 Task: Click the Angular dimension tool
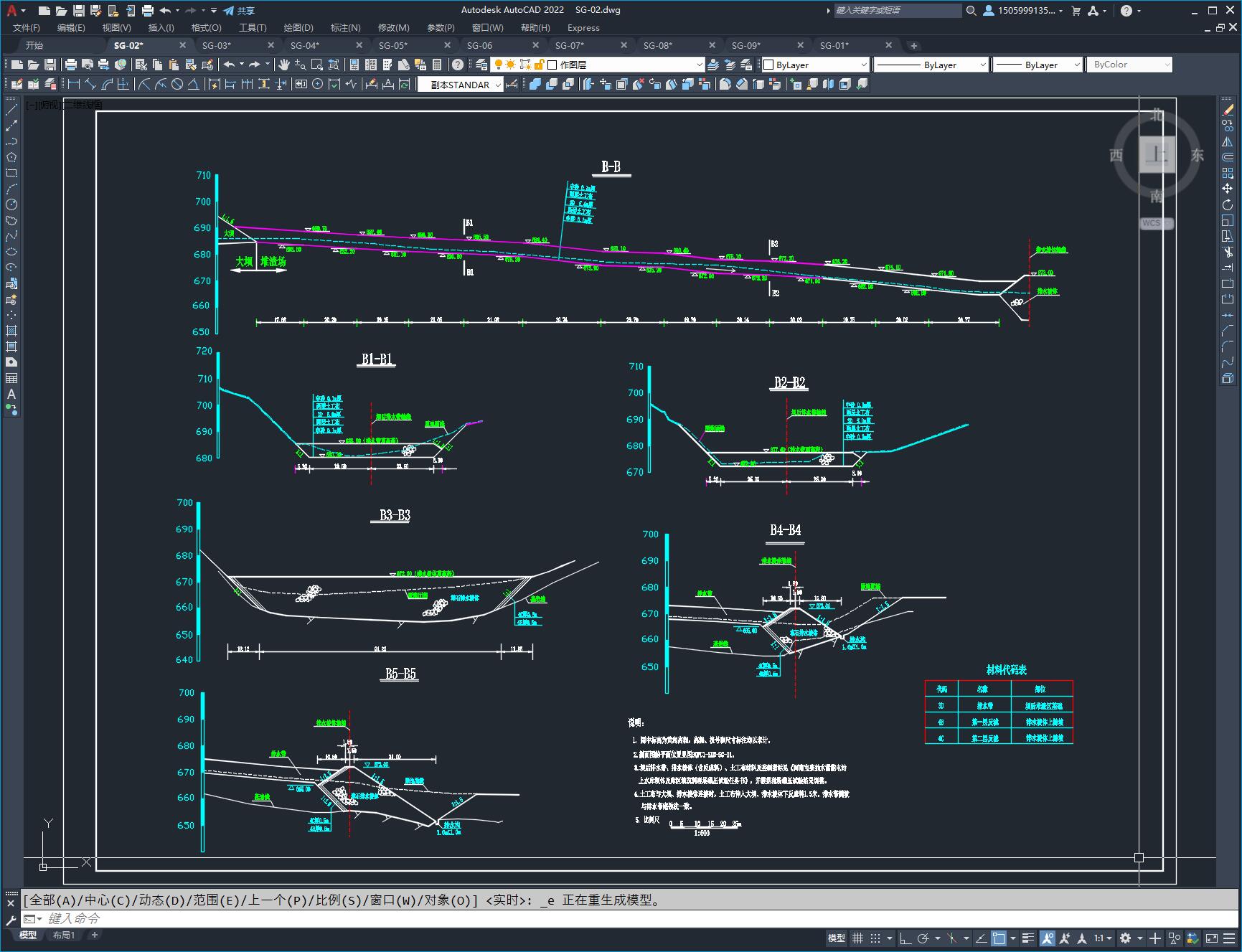click(193, 84)
